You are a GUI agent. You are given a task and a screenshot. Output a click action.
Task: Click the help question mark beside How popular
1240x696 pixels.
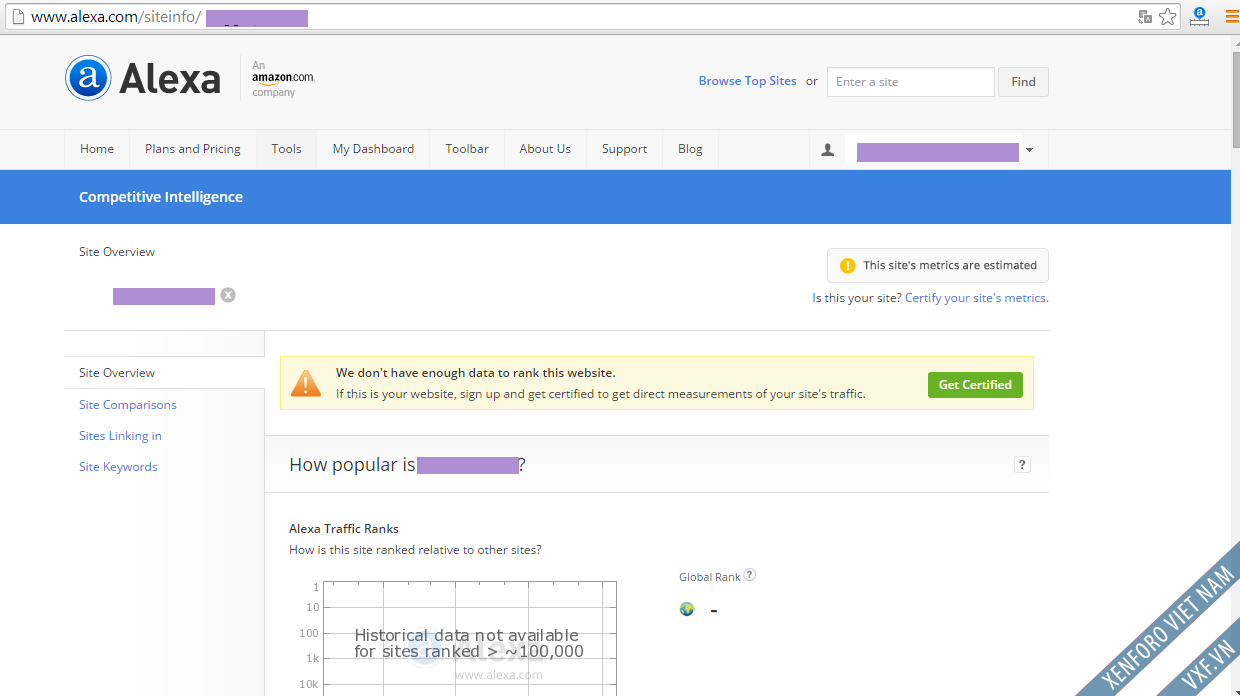point(1022,464)
